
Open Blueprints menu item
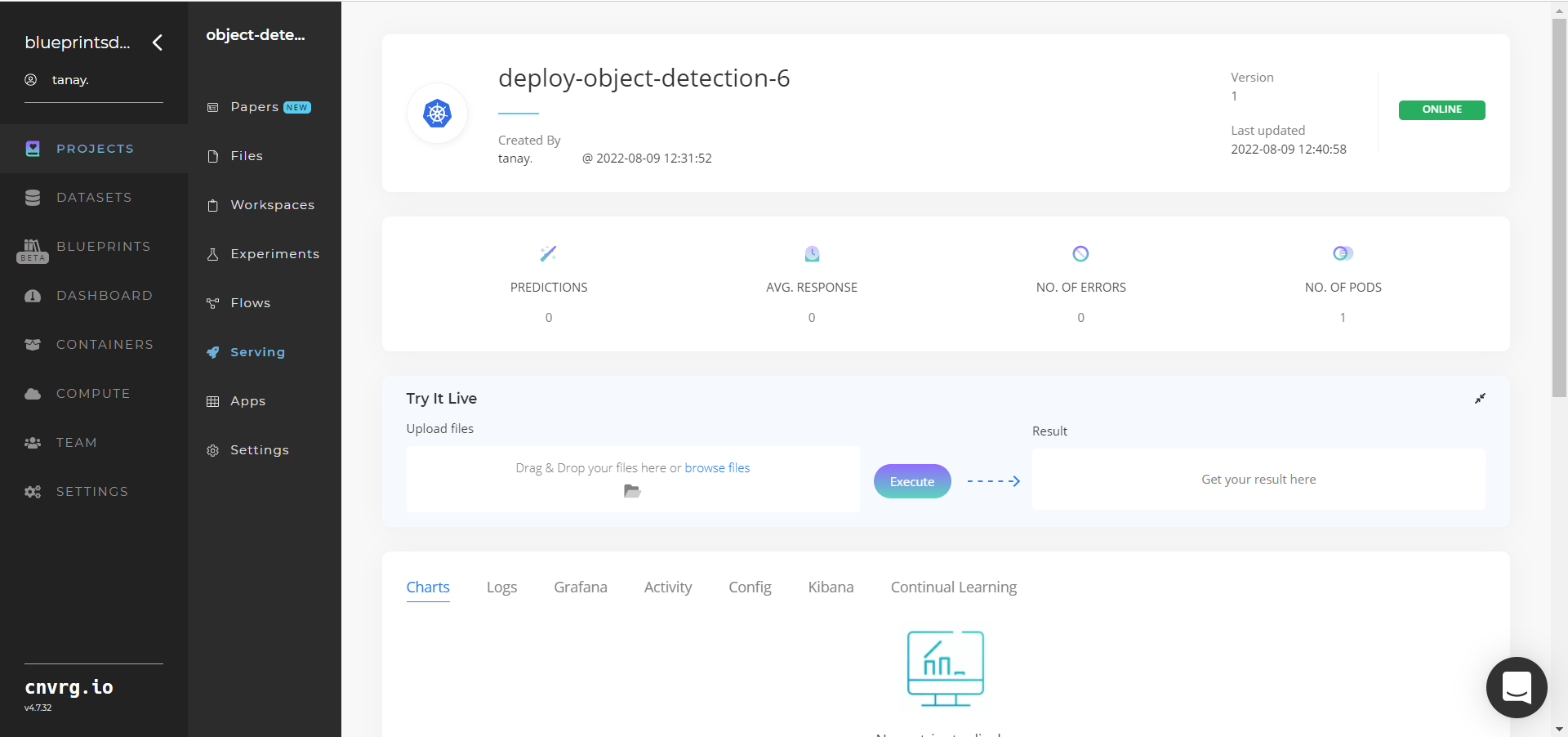coord(104,247)
